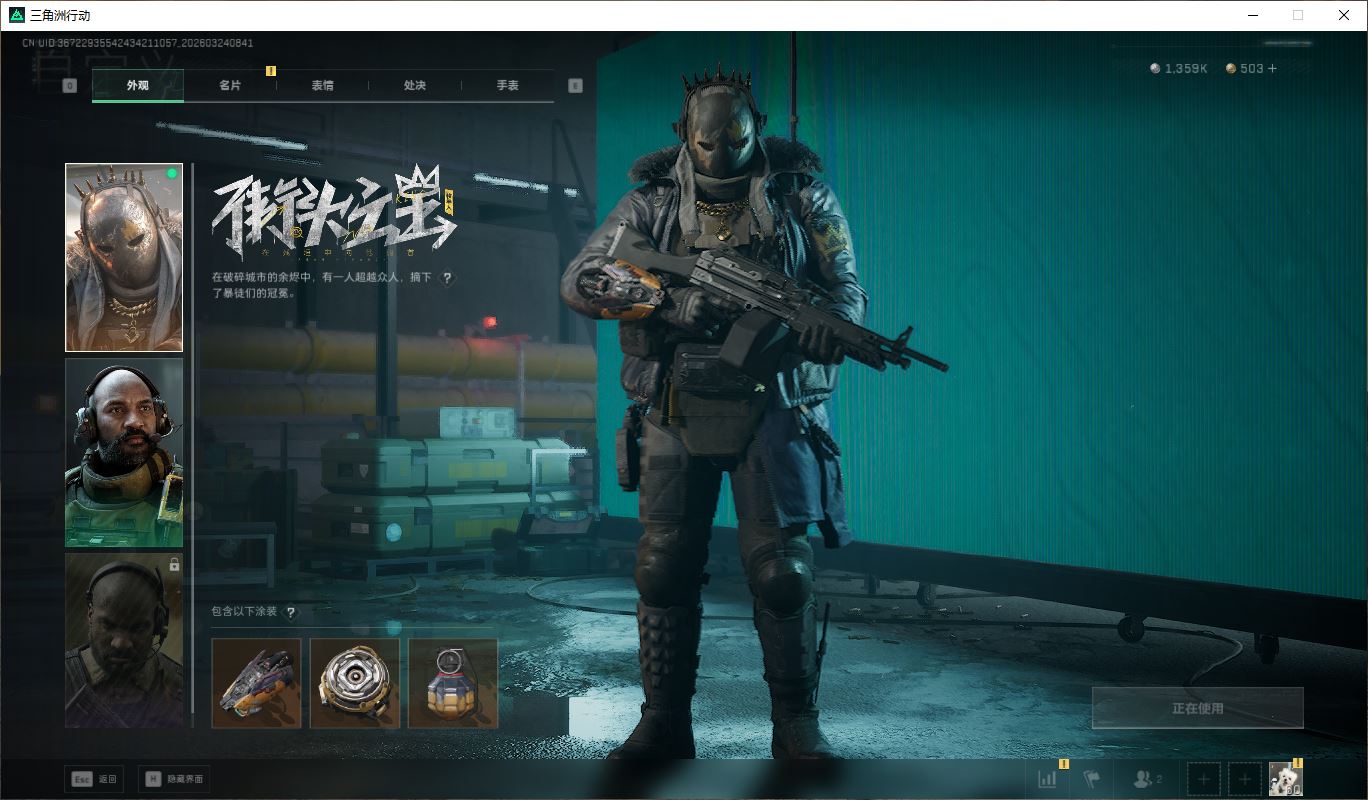Open the statistics bar chart icon
Screen dimensions: 1368x800
point(1047,779)
